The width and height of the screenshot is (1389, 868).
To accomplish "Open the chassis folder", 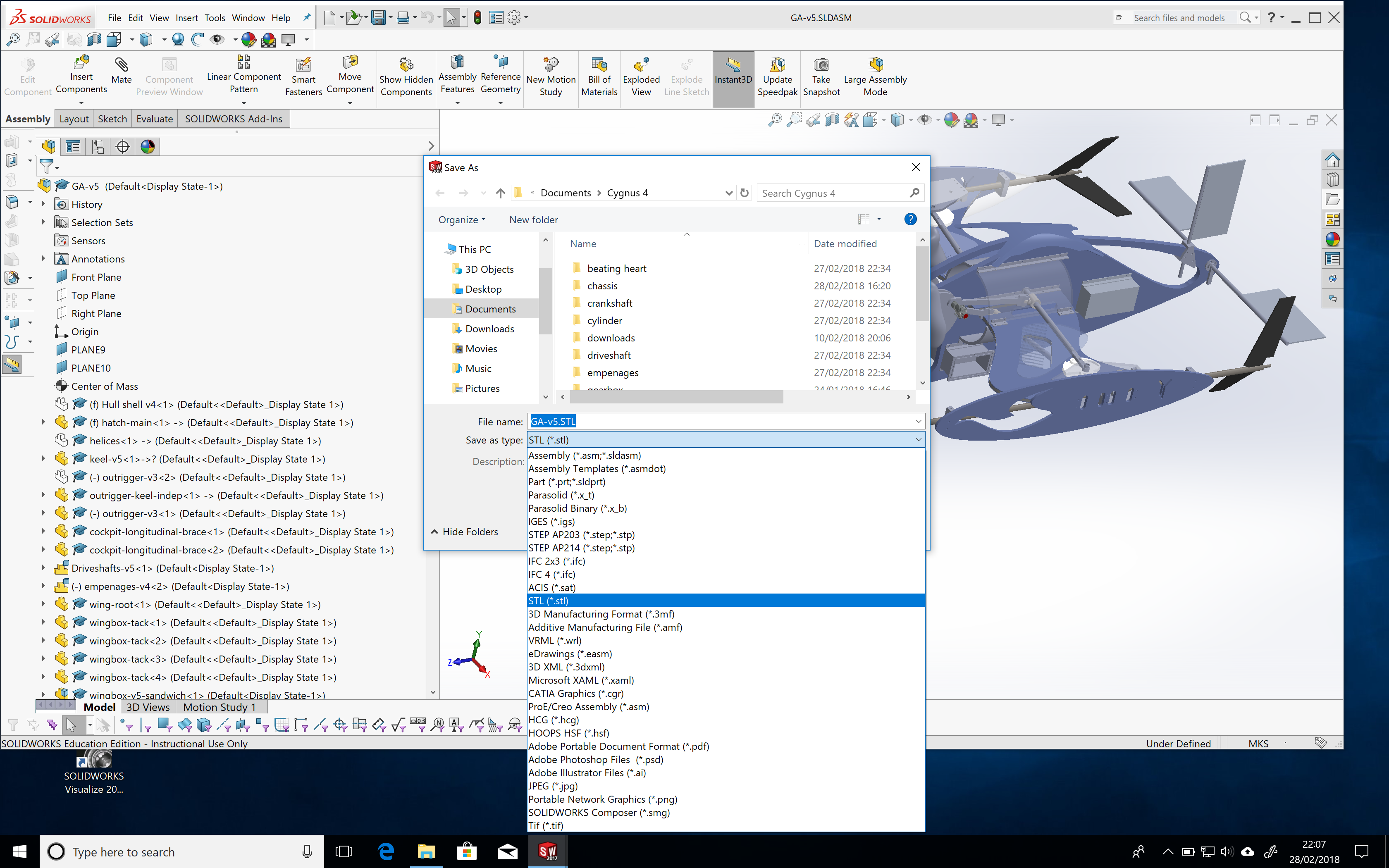I will click(x=602, y=285).
